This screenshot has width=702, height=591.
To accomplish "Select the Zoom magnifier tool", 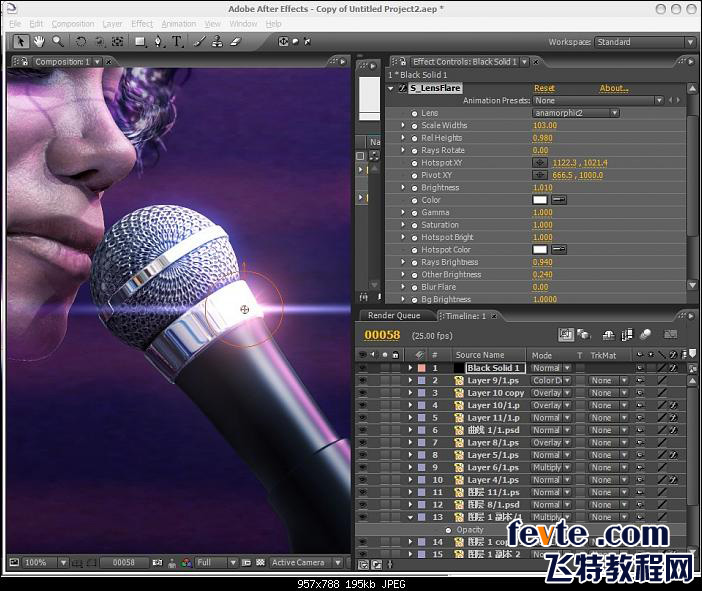I will coord(58,42).
